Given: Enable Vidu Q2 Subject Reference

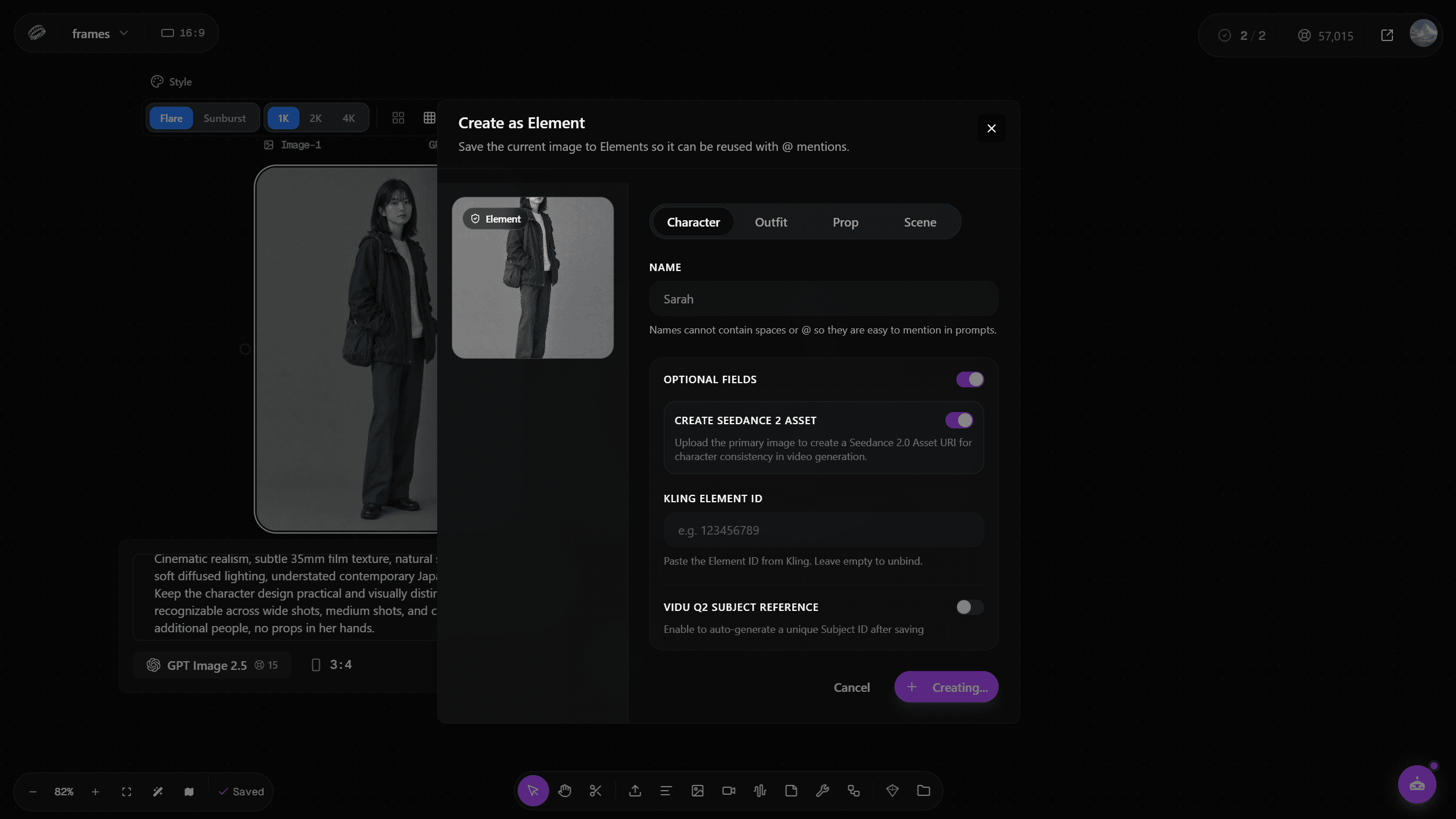Looking at the screenshot, I should pos(970,607).
